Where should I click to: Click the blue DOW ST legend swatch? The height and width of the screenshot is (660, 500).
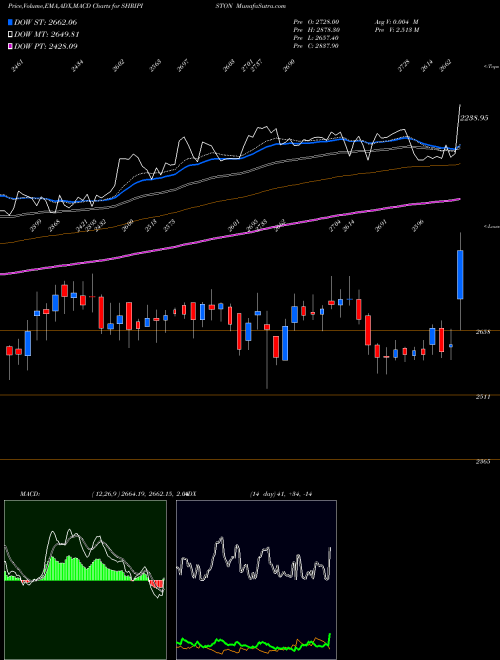pos(10,22)
